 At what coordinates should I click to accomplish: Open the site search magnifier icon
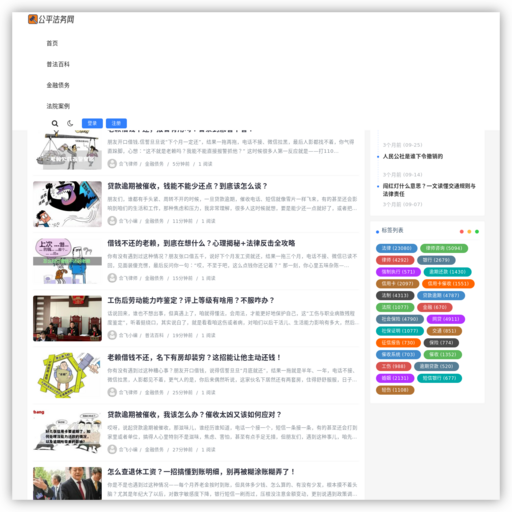[55, 123]
